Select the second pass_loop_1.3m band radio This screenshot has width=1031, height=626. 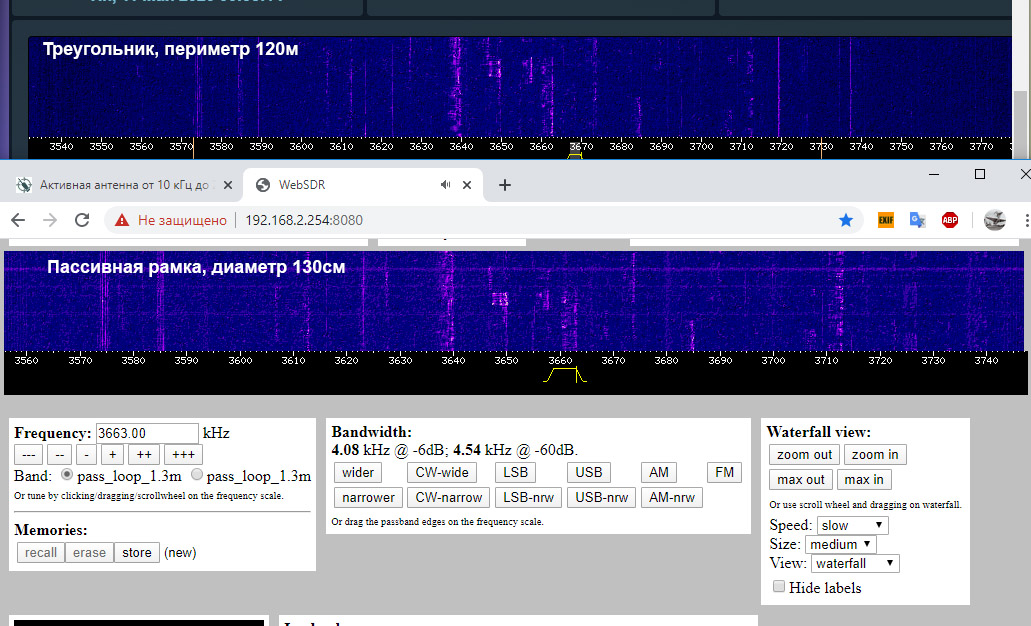(x=197, y=474)
